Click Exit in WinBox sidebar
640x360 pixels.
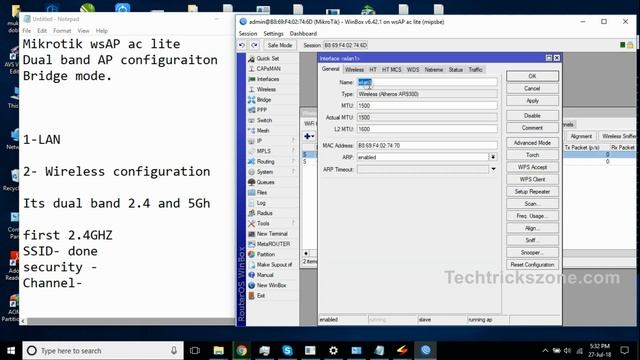(261, 296)
